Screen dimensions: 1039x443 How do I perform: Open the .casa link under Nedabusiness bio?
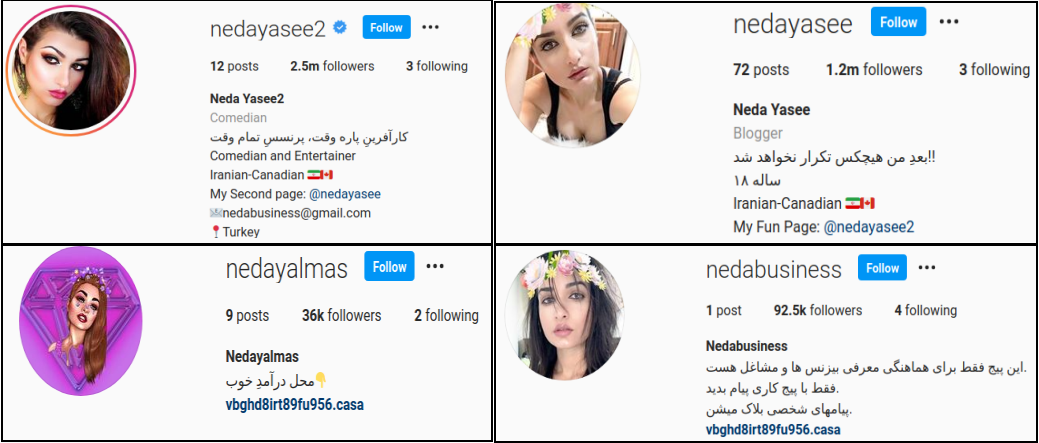click(x=775, y=429)
